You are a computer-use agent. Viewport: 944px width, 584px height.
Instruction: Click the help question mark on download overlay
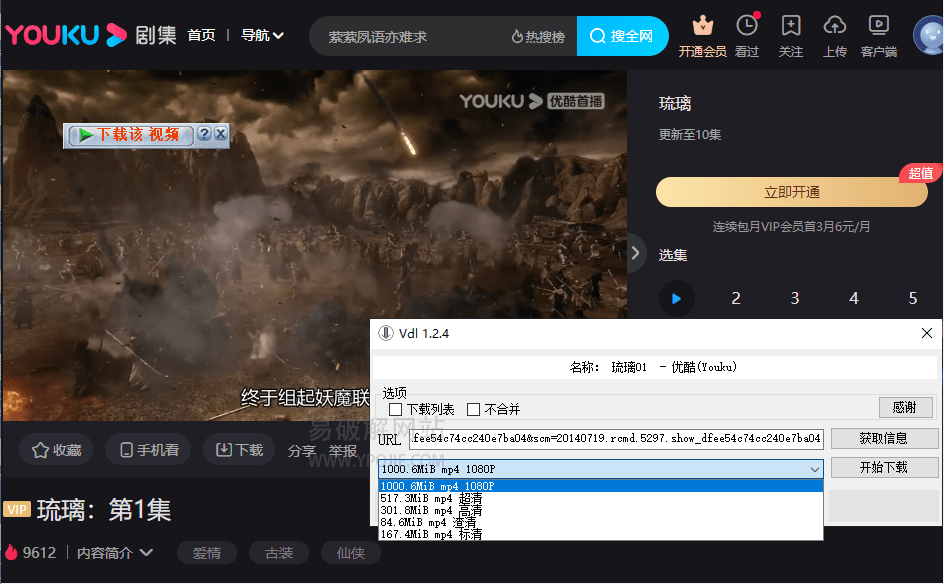click(x=204, y=134)
